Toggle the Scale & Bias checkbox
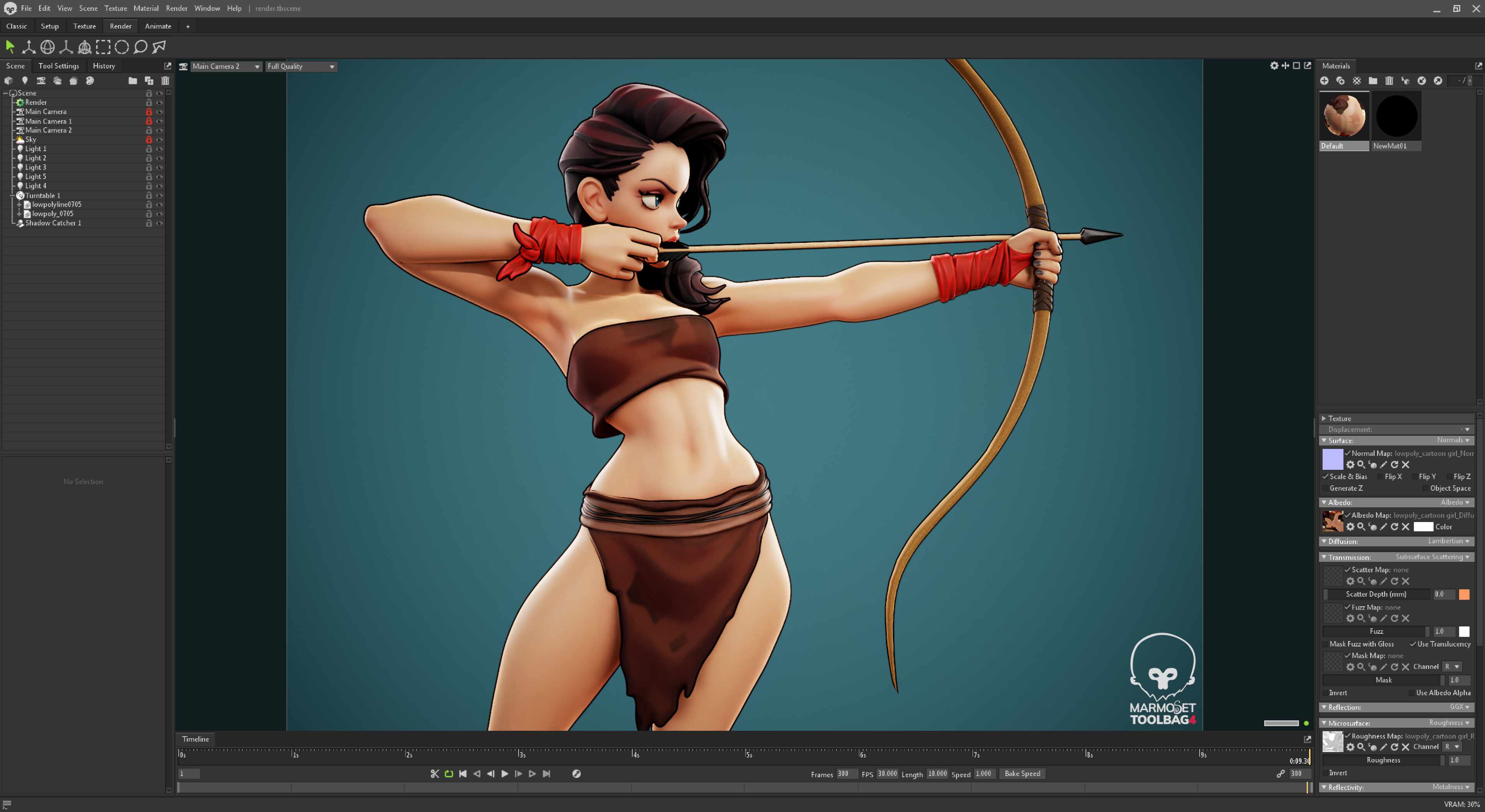Image resolution: width=1485 pixels, height=812 pixels. (1325, 477)
